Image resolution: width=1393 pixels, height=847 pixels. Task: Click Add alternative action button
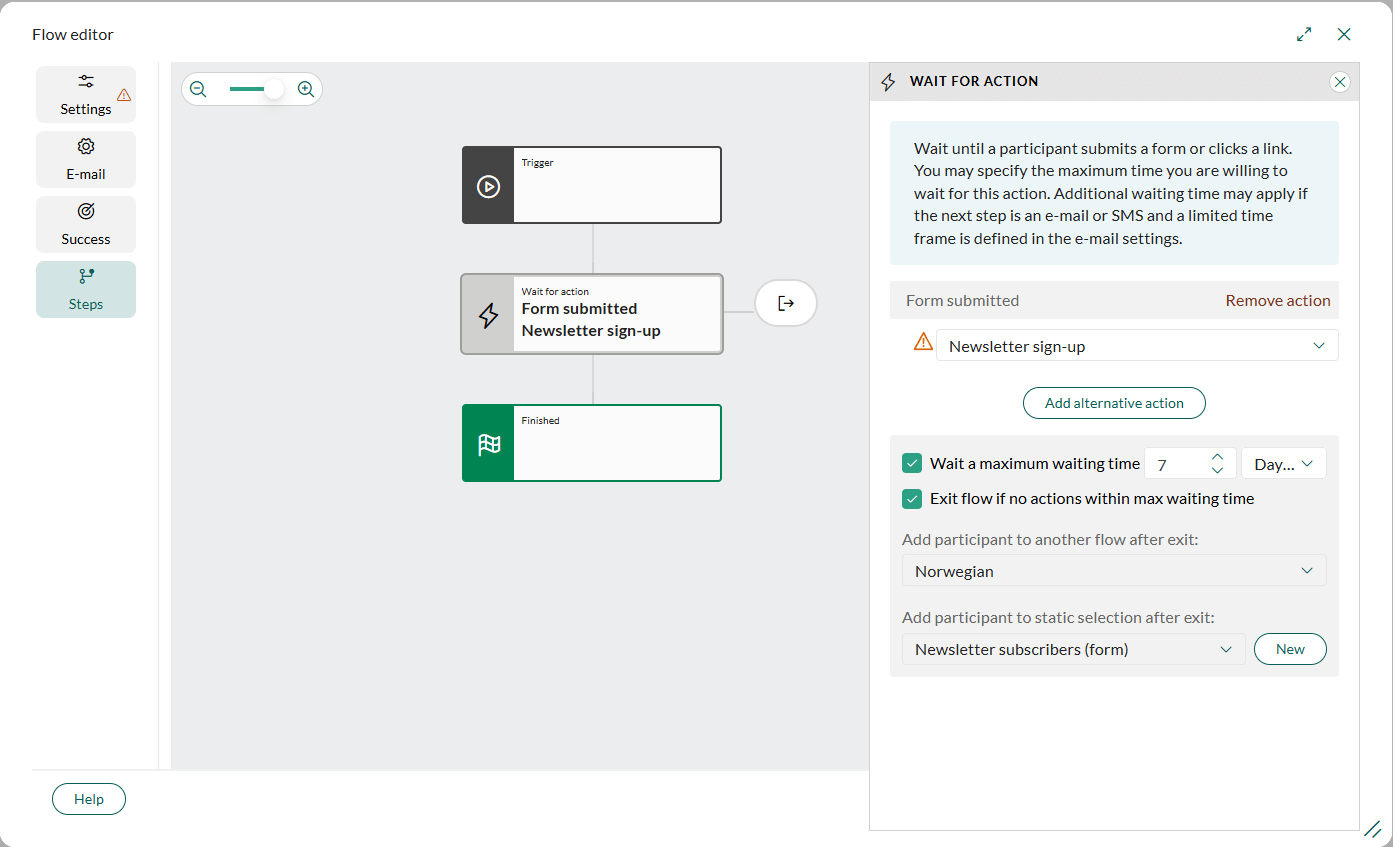coord(1114,403)
